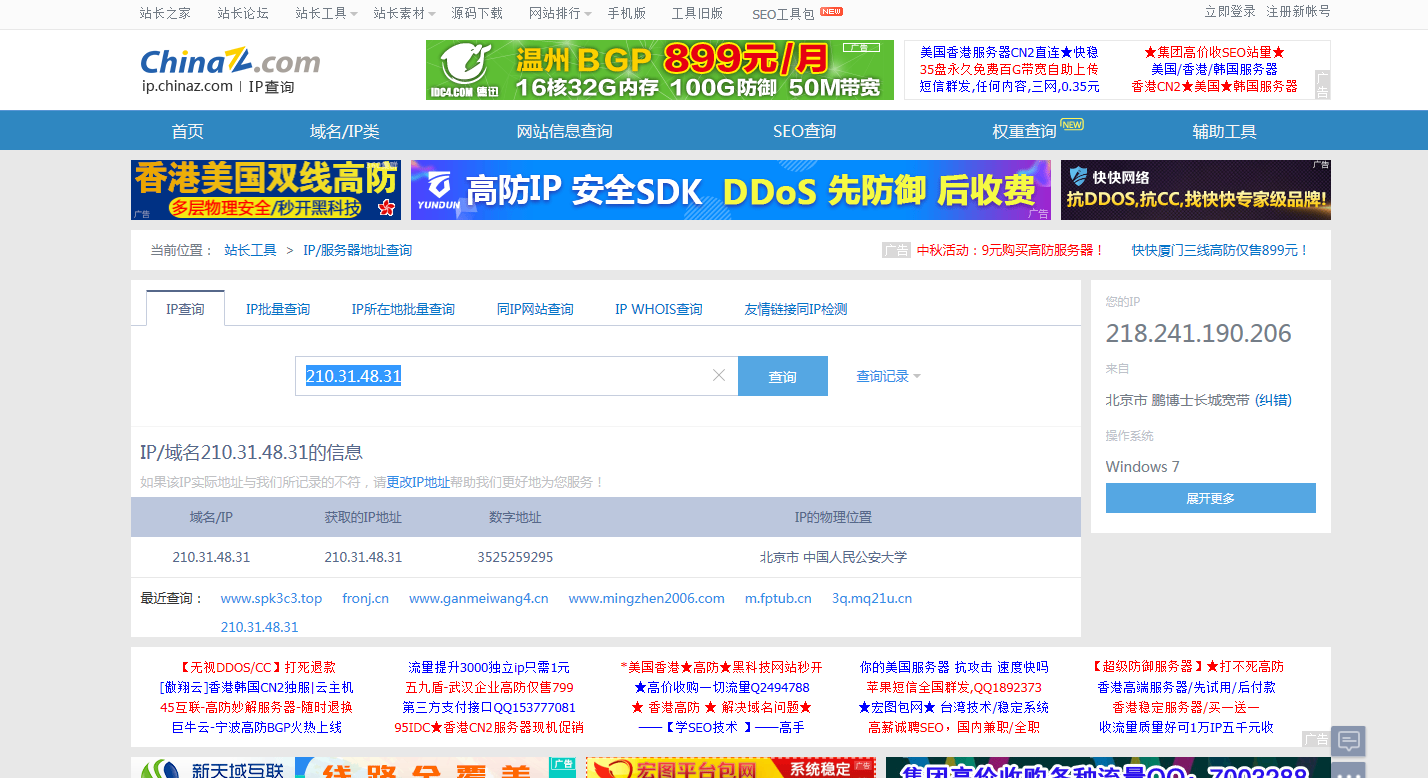Image resolution: width=1428 pixels, height=778 pixels.
Task: Focus the IP address input field
Action: [516, 376]
